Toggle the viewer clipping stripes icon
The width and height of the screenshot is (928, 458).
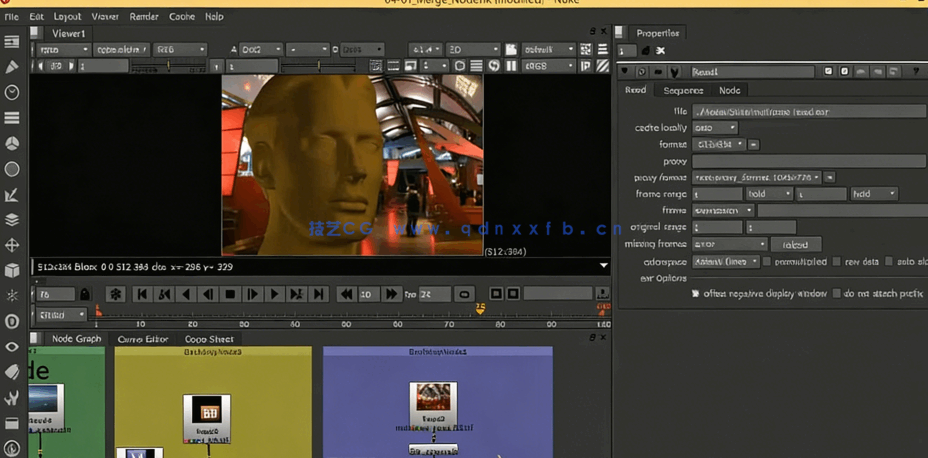point(602,66)
